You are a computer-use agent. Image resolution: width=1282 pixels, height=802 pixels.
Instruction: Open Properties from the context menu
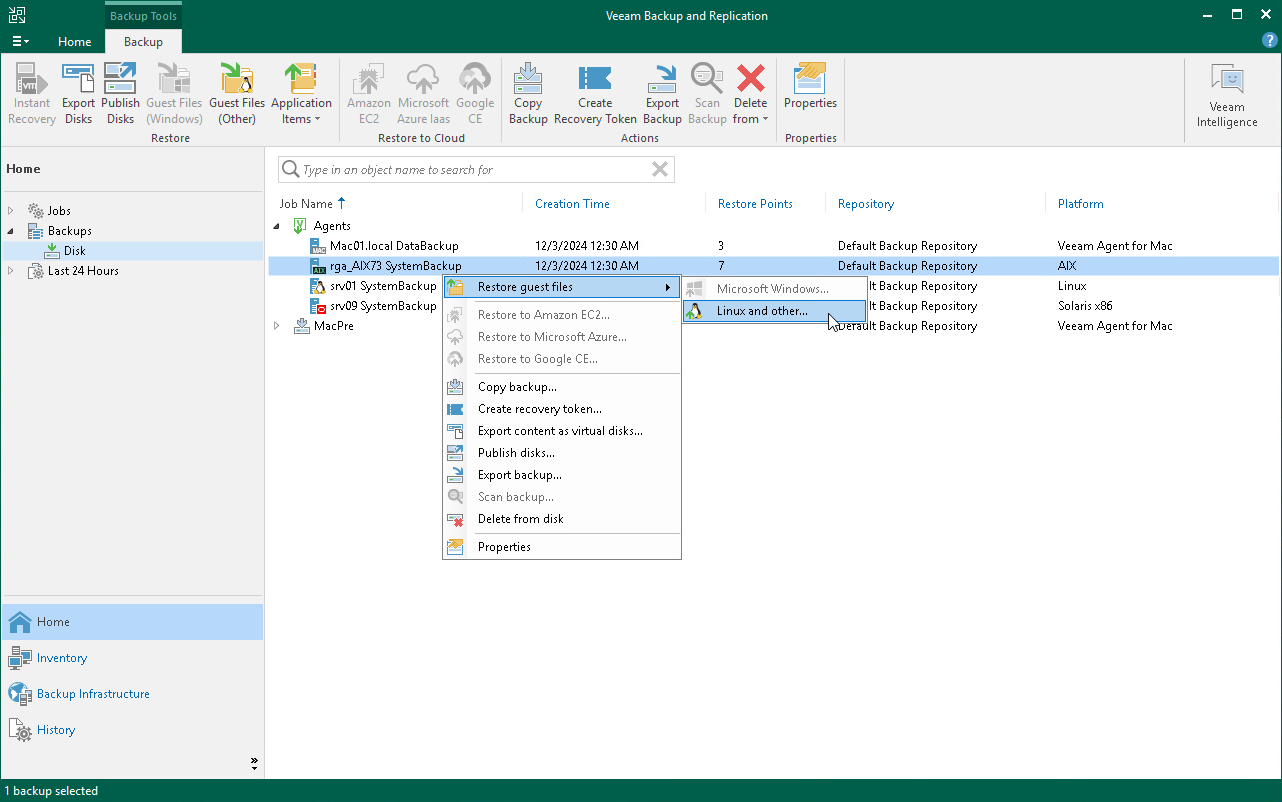[561, 547]
